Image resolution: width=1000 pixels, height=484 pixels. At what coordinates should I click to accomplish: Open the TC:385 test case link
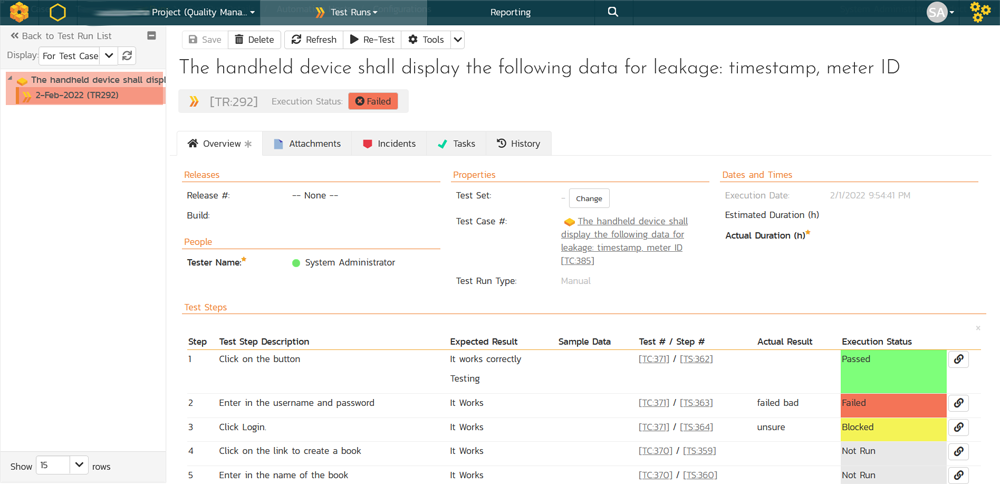pyautogui.click(x=577, y=260)
